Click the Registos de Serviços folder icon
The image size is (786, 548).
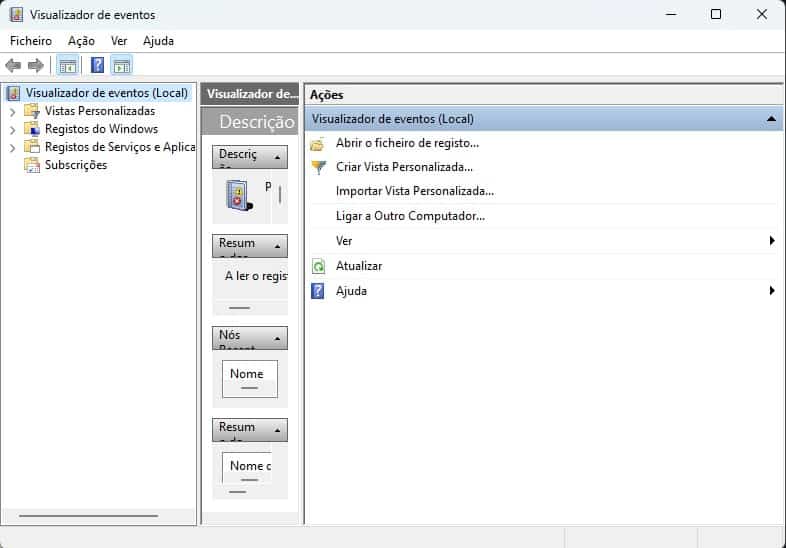point(32,147)
